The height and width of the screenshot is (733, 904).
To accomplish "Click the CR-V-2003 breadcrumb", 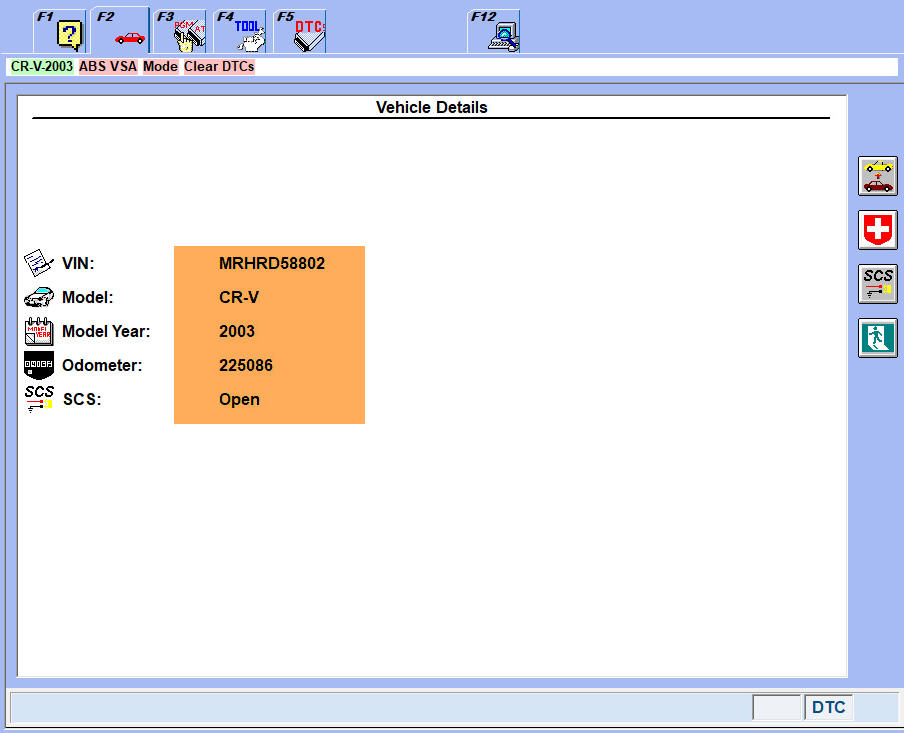I will click(42, 66).
